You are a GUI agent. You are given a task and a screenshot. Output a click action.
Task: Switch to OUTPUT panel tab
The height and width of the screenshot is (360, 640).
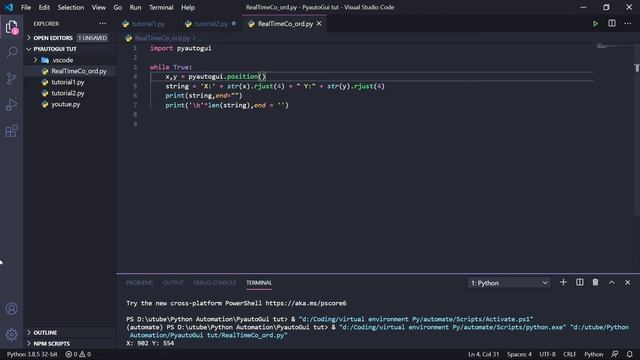[173, 283]
